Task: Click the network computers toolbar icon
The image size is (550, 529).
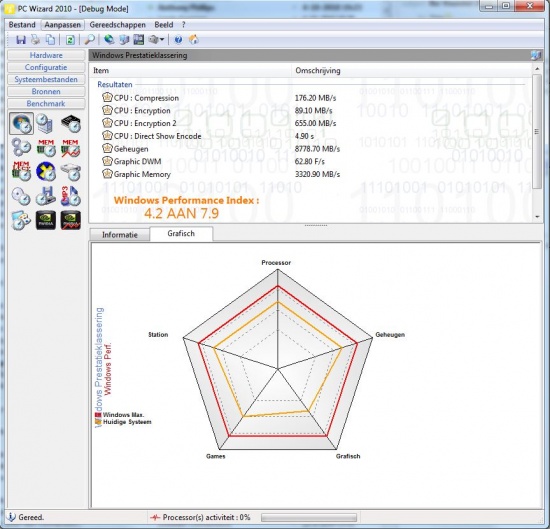Action: 124,40
